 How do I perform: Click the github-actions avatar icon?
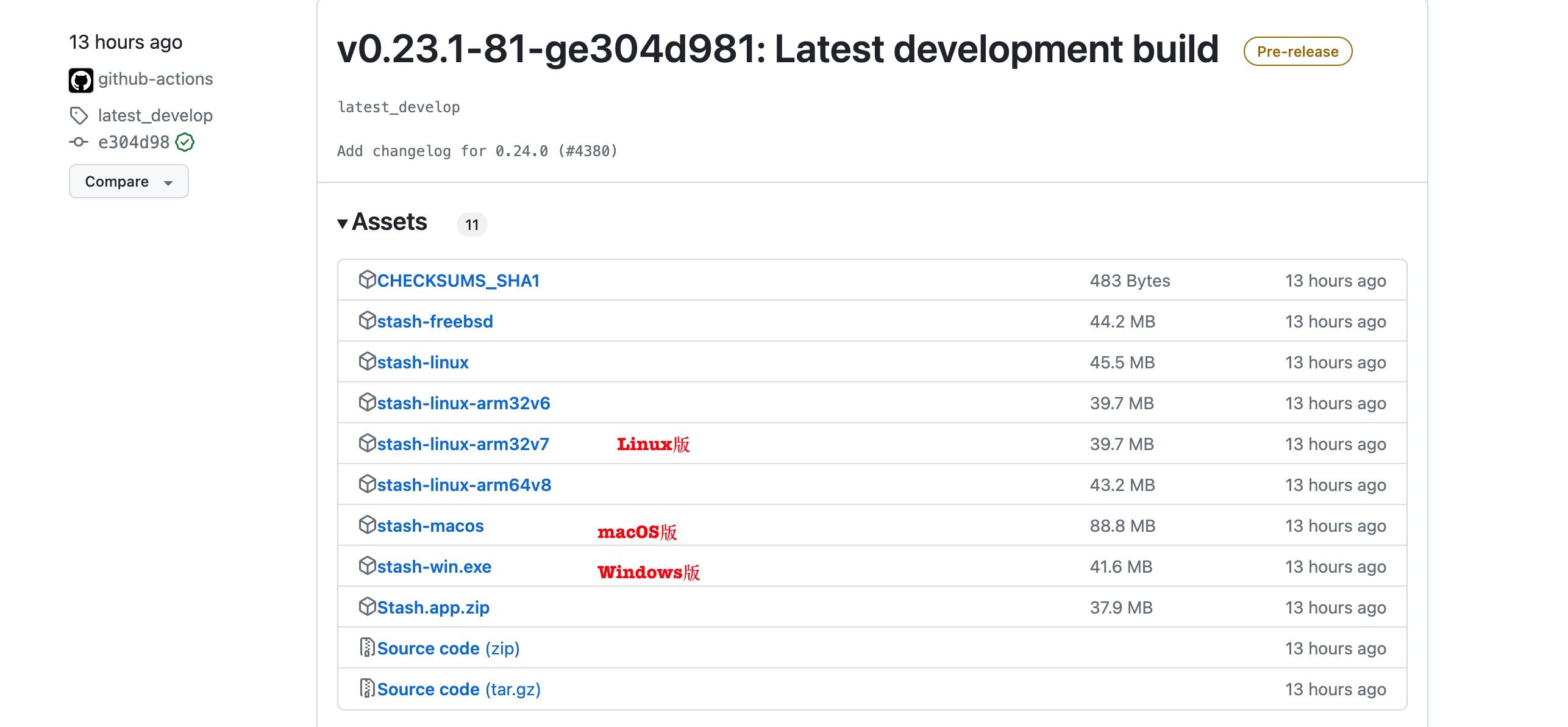[x=80, y=80]
